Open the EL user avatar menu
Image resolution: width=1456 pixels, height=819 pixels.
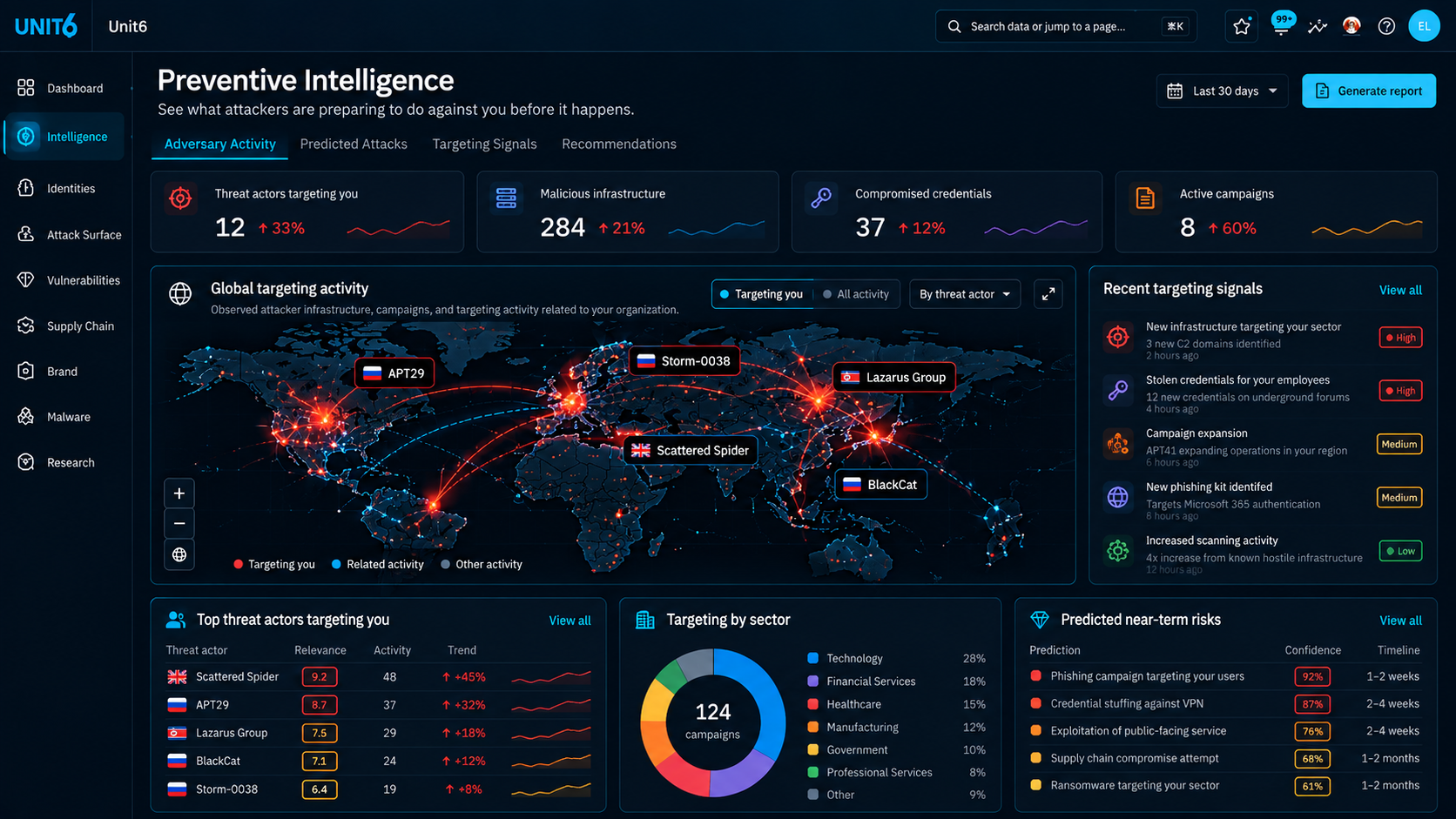pyautogui.click(x=1424, y=26)
